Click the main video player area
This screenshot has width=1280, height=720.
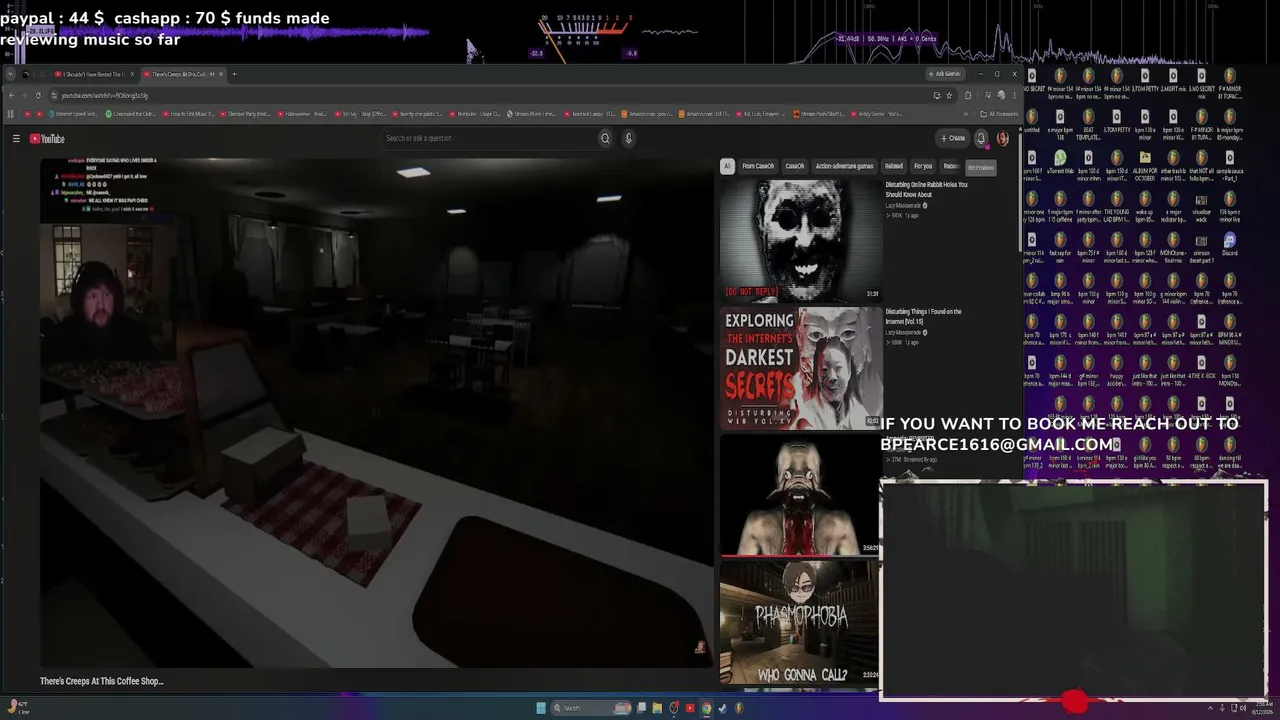376,412
